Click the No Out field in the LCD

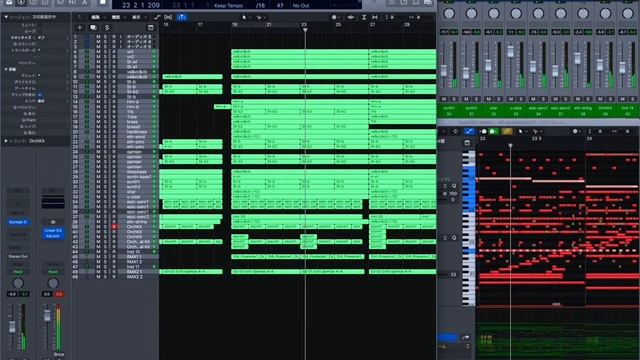301,5
